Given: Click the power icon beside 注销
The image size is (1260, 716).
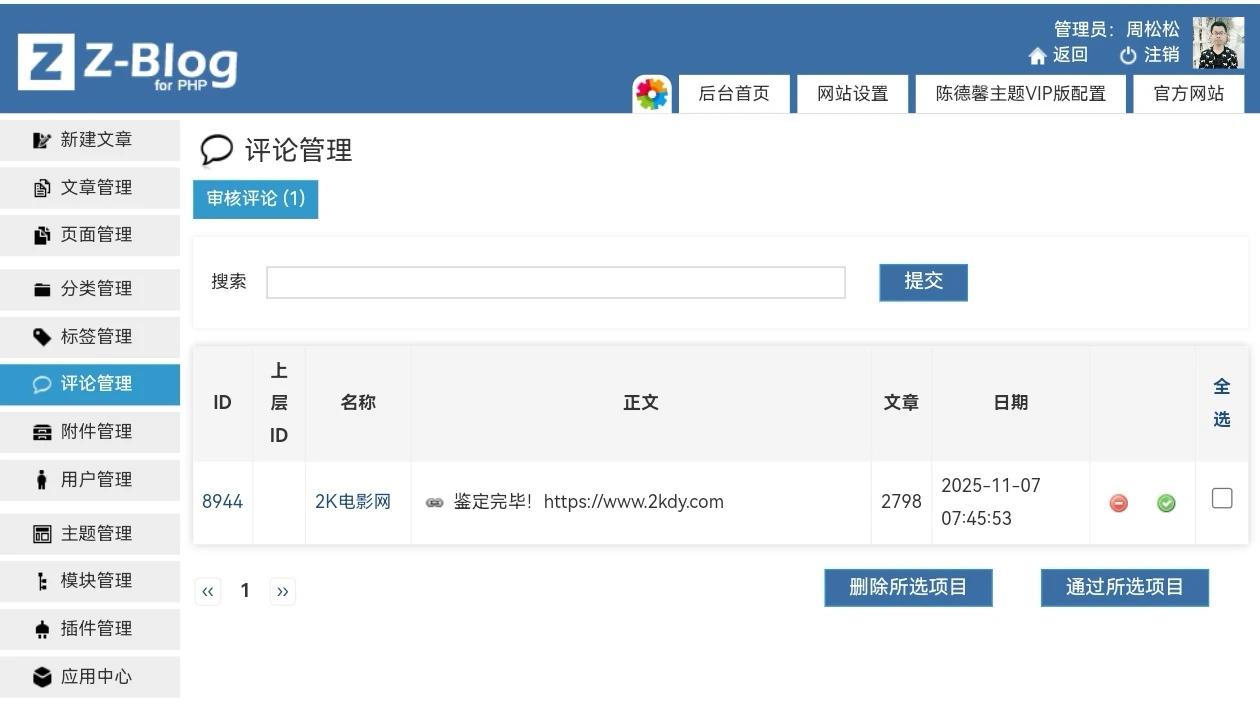Looking at the screenshot, I should [x=1128, y=56].
